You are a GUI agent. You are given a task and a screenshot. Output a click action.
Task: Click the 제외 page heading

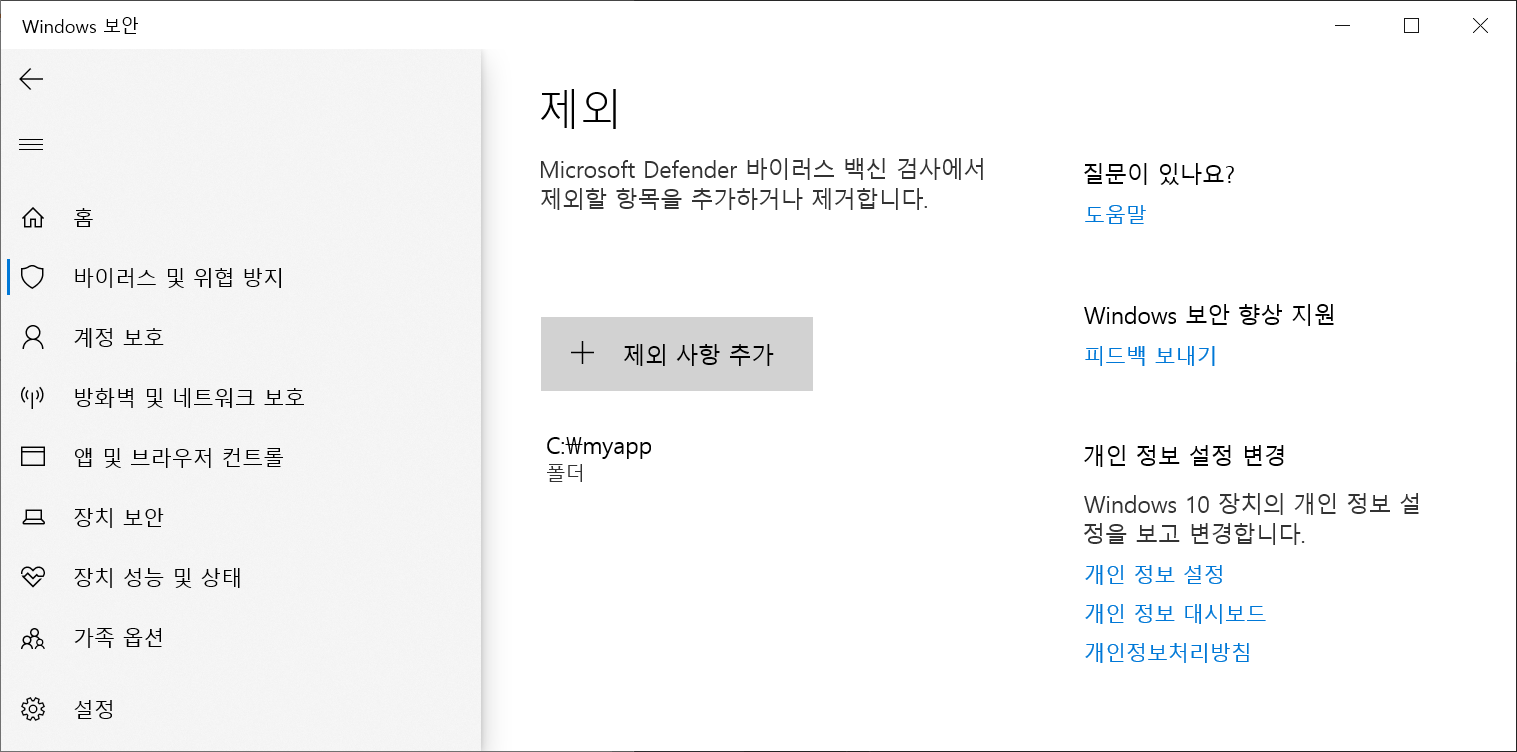(x=580, y=109)
